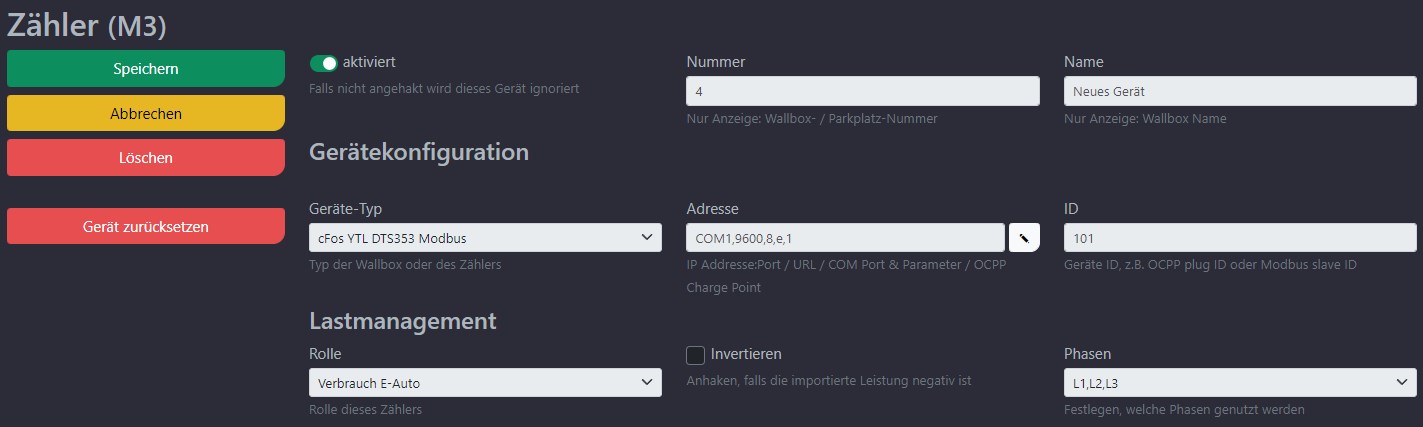Select the Adresse field with COM1,9600,8,e,1
The width and height of the screenshot is (1423, 427).
click(845, 238)
